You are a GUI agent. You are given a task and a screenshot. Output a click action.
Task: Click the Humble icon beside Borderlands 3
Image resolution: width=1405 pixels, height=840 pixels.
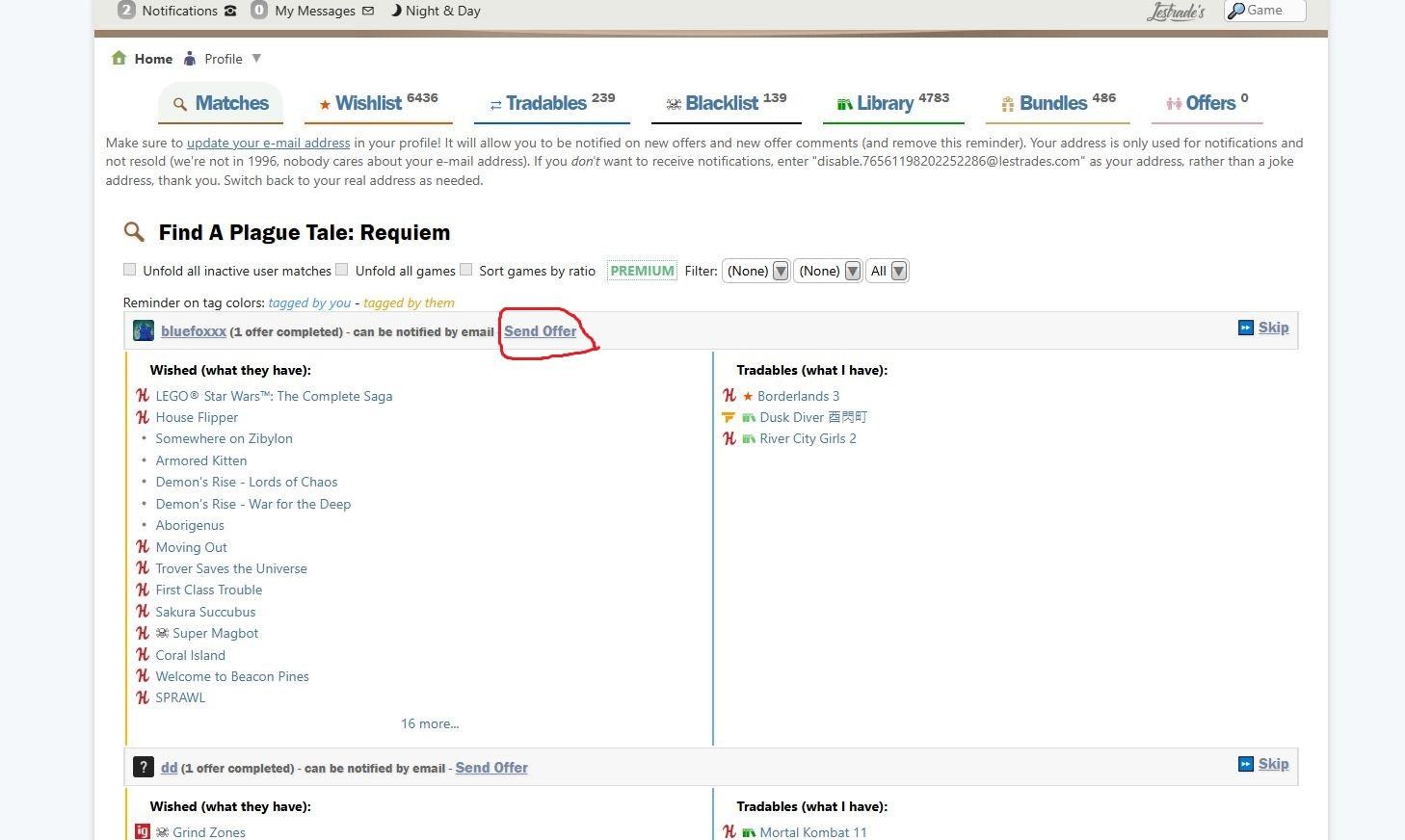[729, 396]
